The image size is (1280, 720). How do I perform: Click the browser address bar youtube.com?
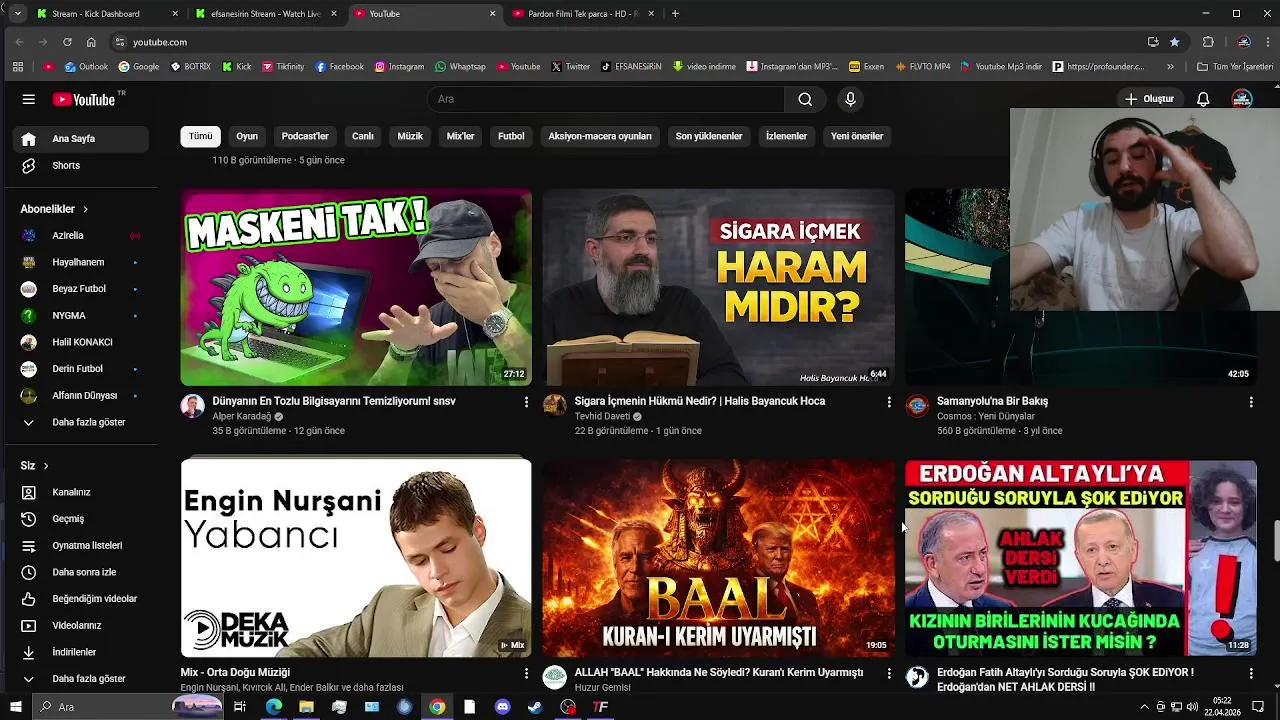click(160, 42)
